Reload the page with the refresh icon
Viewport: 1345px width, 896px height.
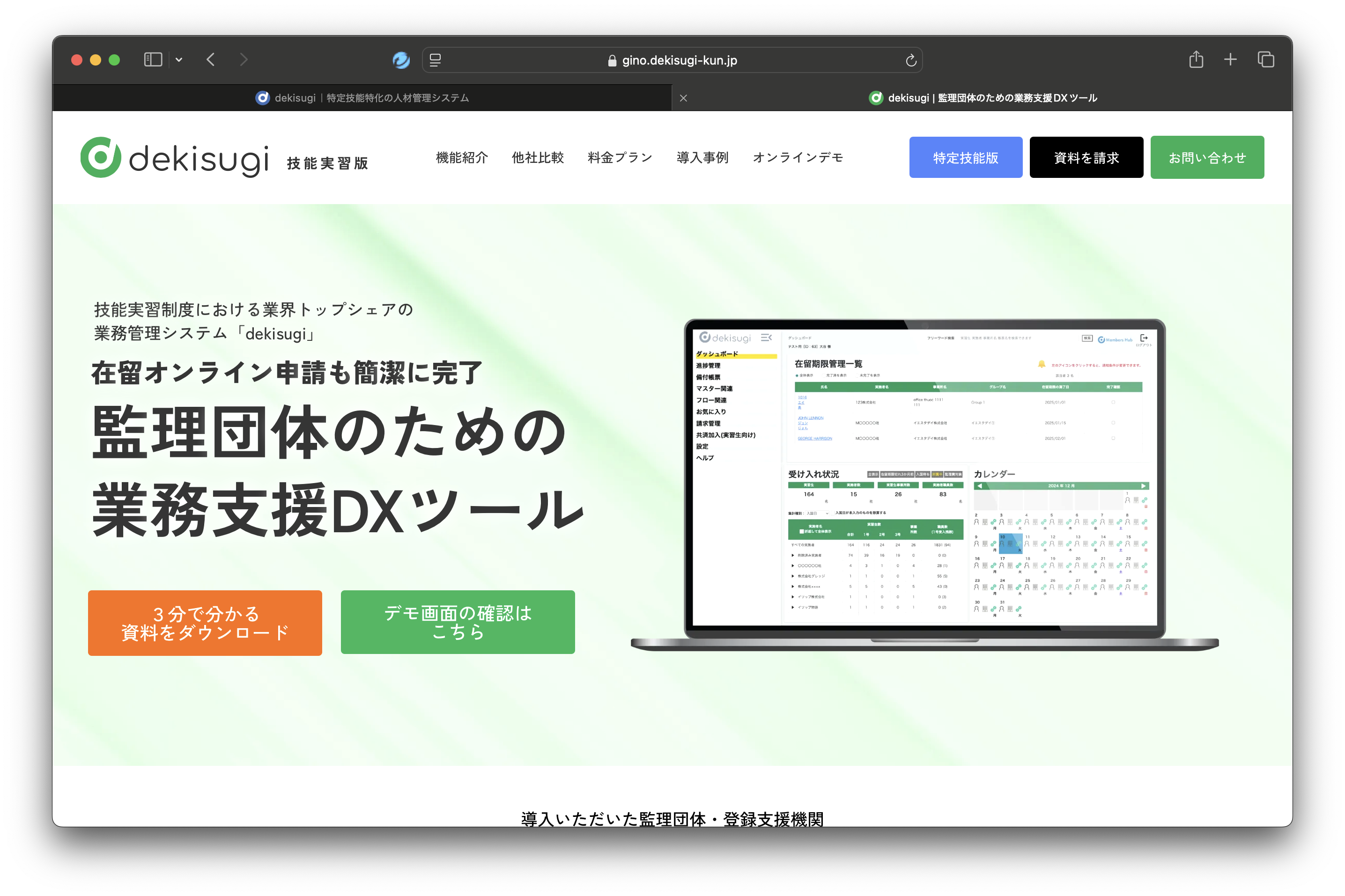click(x=910, y=60)
